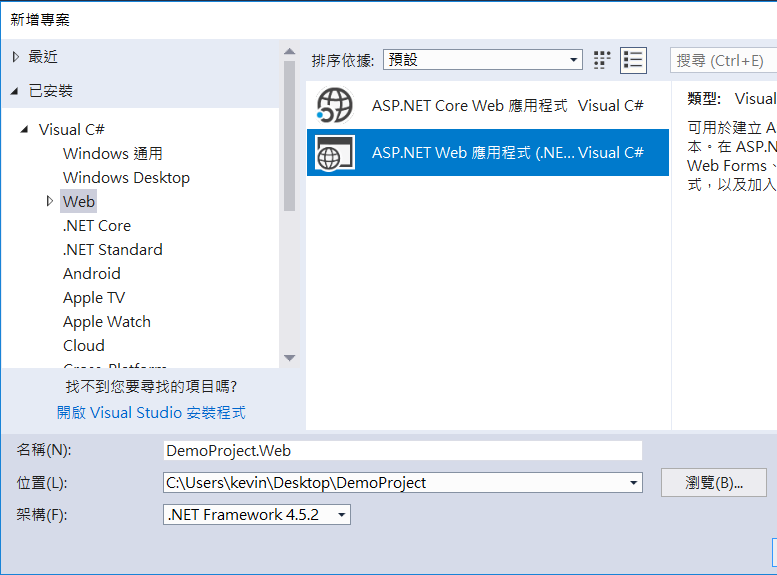Viewport: 777px width, 575px height.
Task: Open the 架構 .NET Framework version dropdown
Action: point(257,514)
